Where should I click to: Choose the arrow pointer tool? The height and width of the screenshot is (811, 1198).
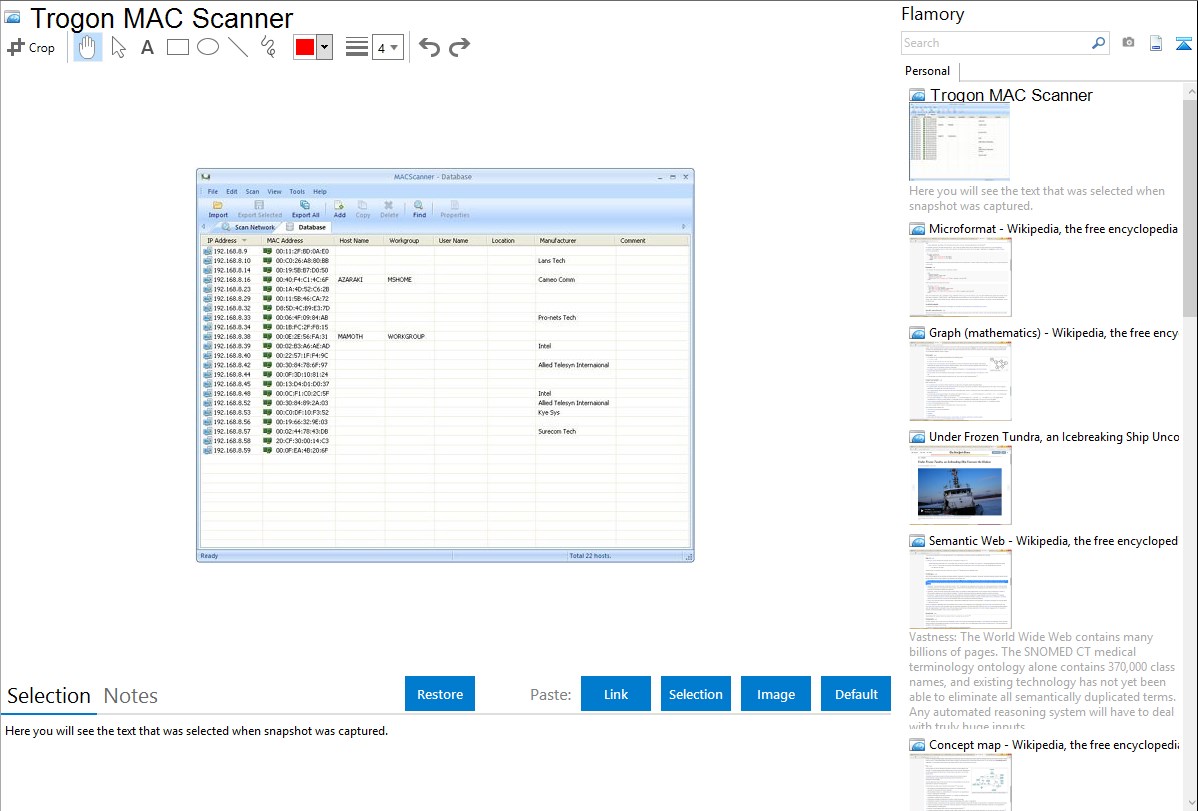(x=118, y=47)
